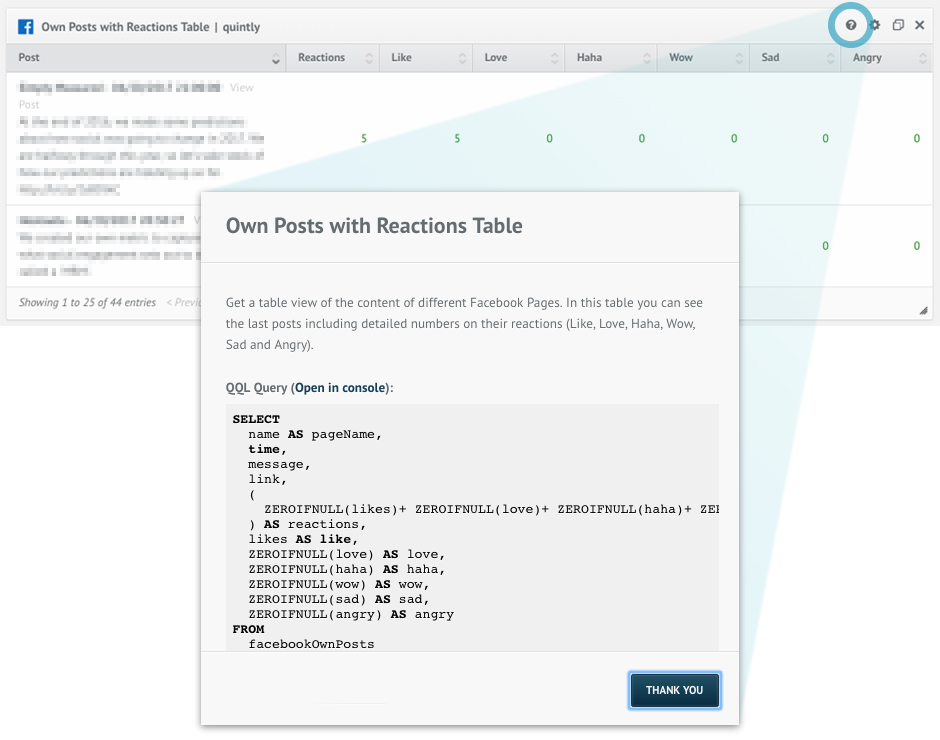
Task: Click the widget resize handle corner
Action: tap(923, 310)
